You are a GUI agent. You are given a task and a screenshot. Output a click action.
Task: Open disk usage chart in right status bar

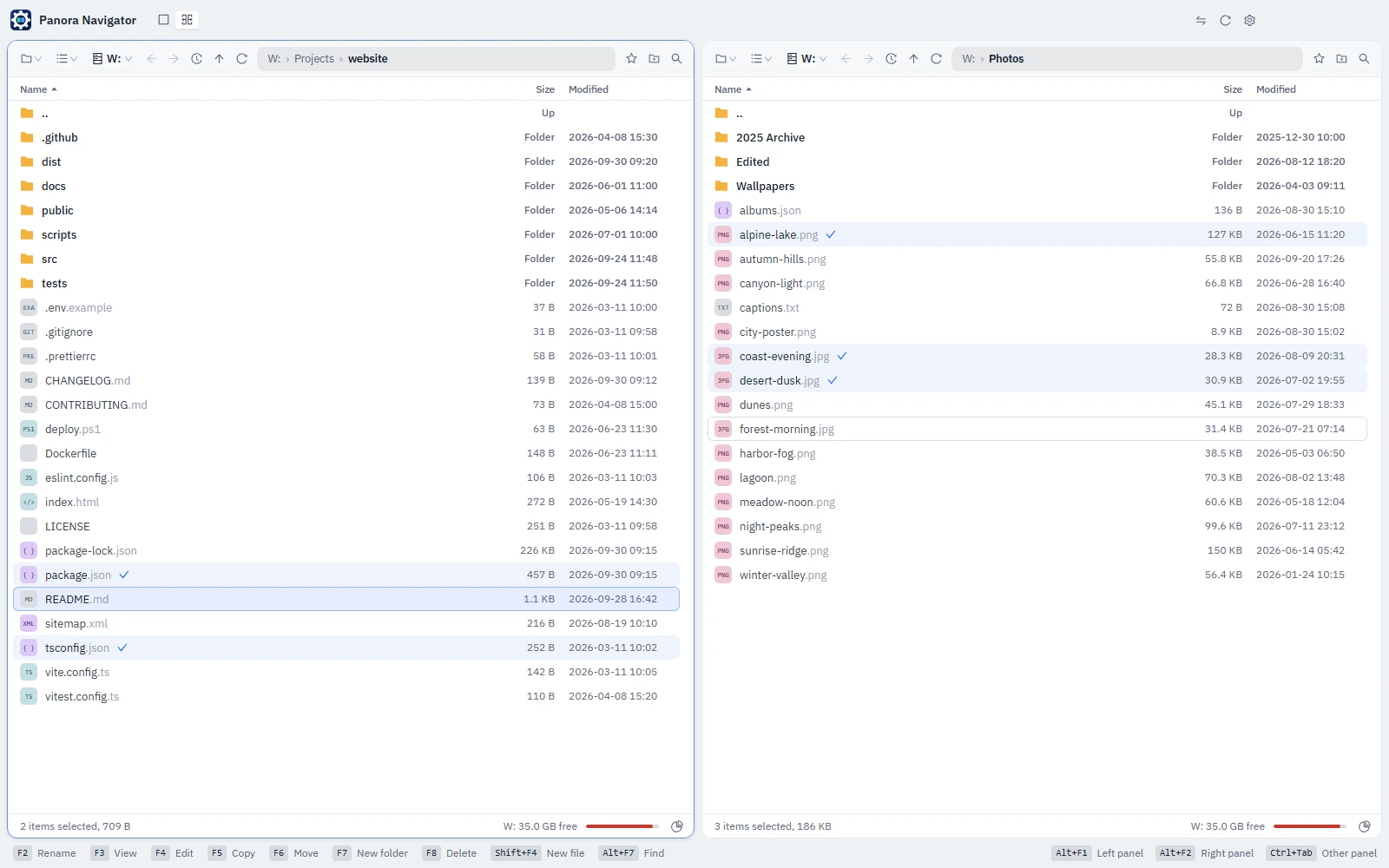(1365, 826)
